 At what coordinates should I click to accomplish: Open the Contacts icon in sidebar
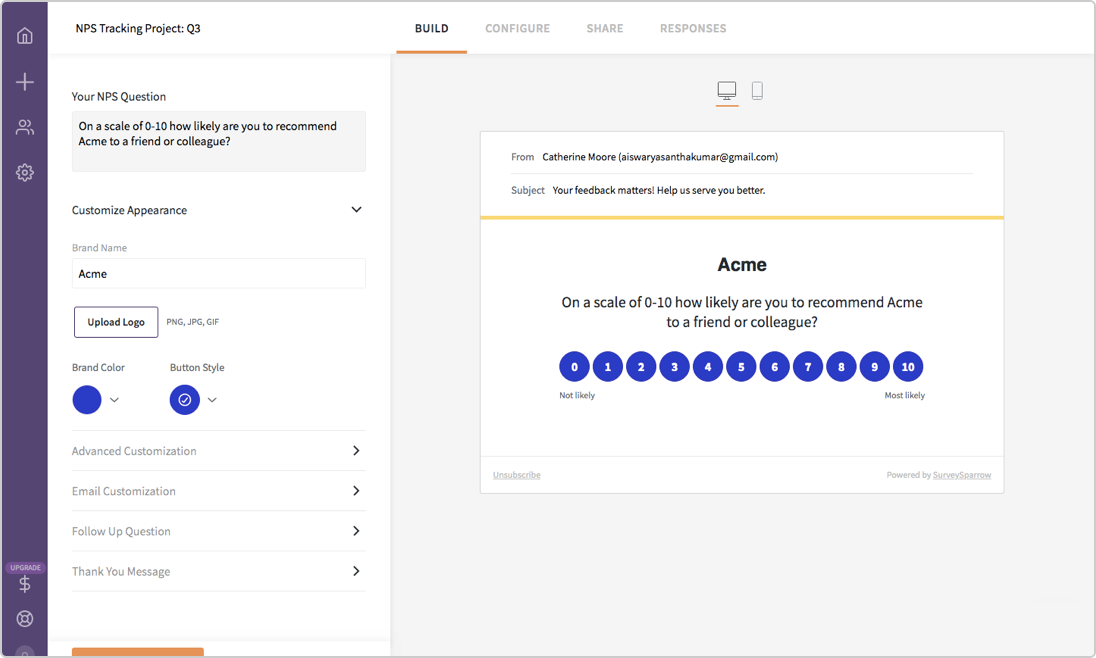[x=24, y=126]
